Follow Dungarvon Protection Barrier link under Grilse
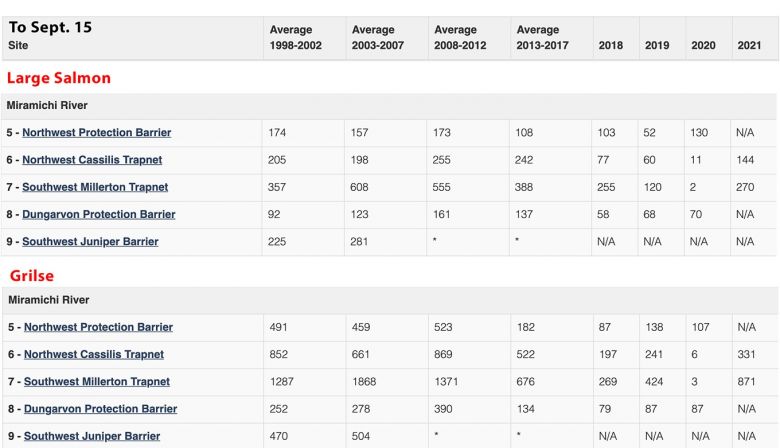780x448 pixels. point(100,408)
